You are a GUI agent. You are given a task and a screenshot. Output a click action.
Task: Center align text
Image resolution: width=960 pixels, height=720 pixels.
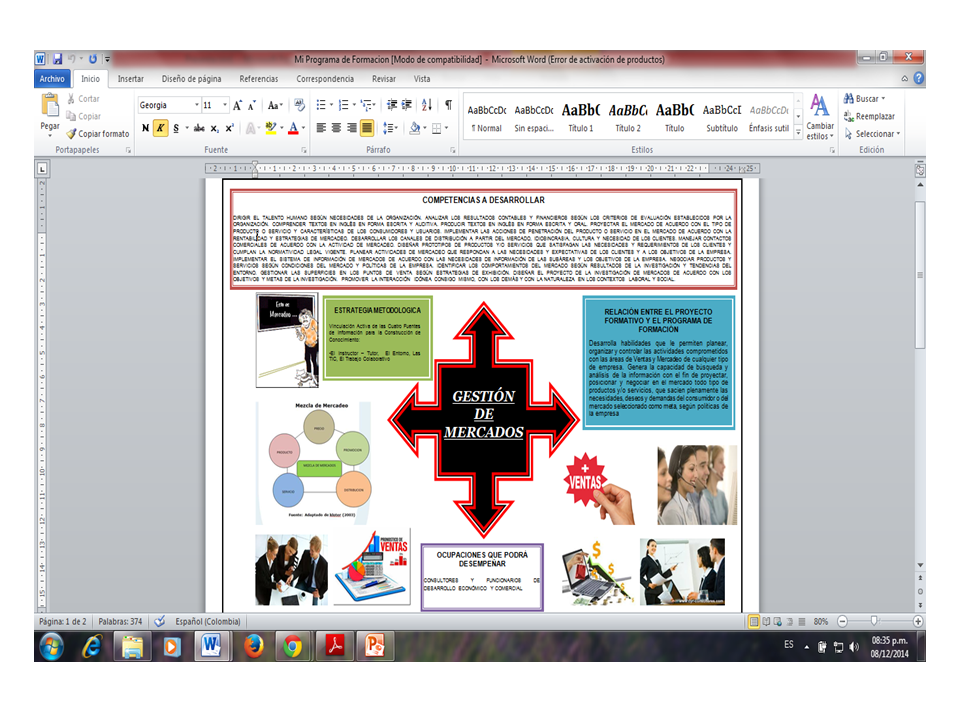click(336, 128)
